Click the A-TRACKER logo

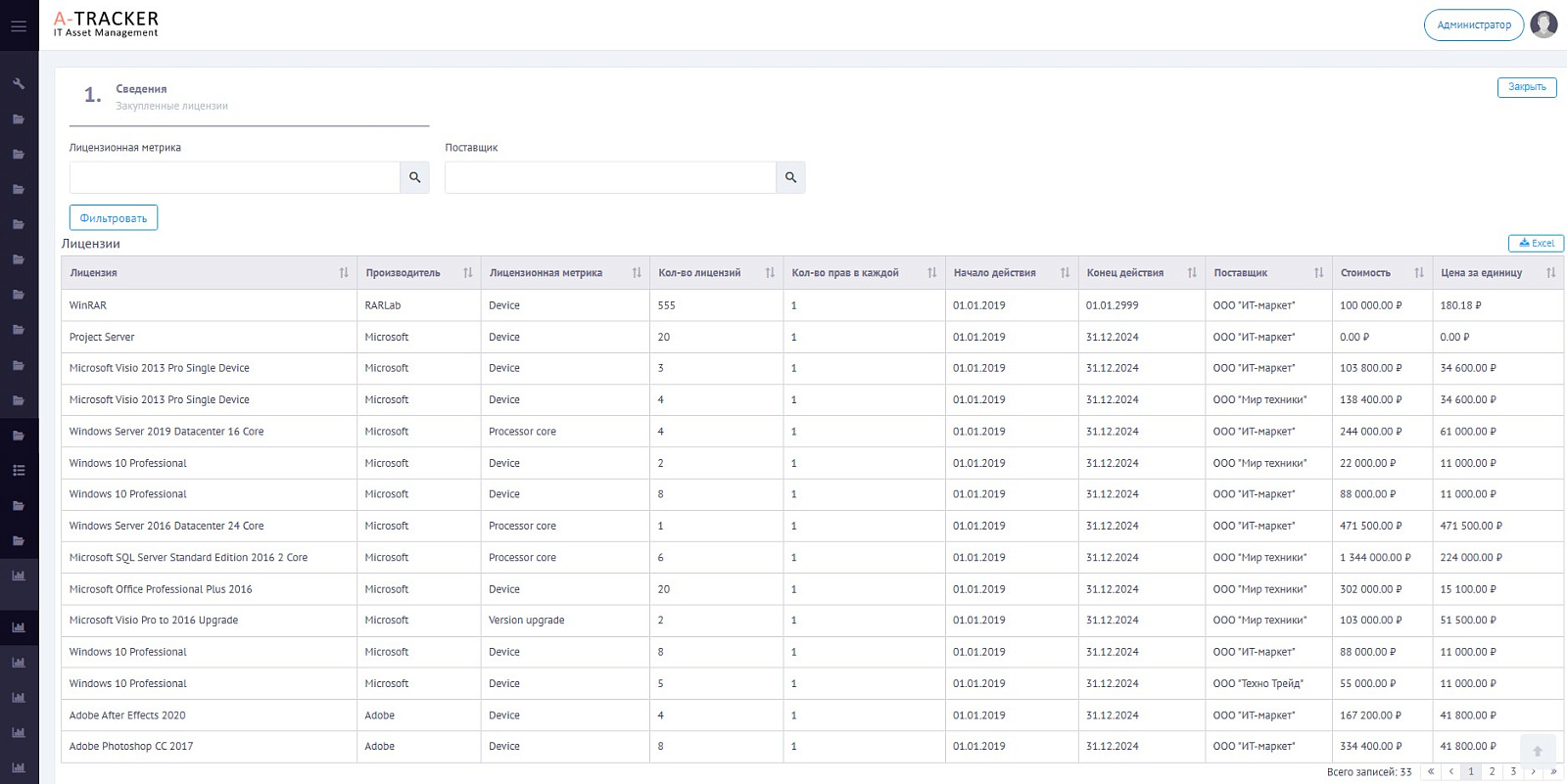click(x=106, y=24)
